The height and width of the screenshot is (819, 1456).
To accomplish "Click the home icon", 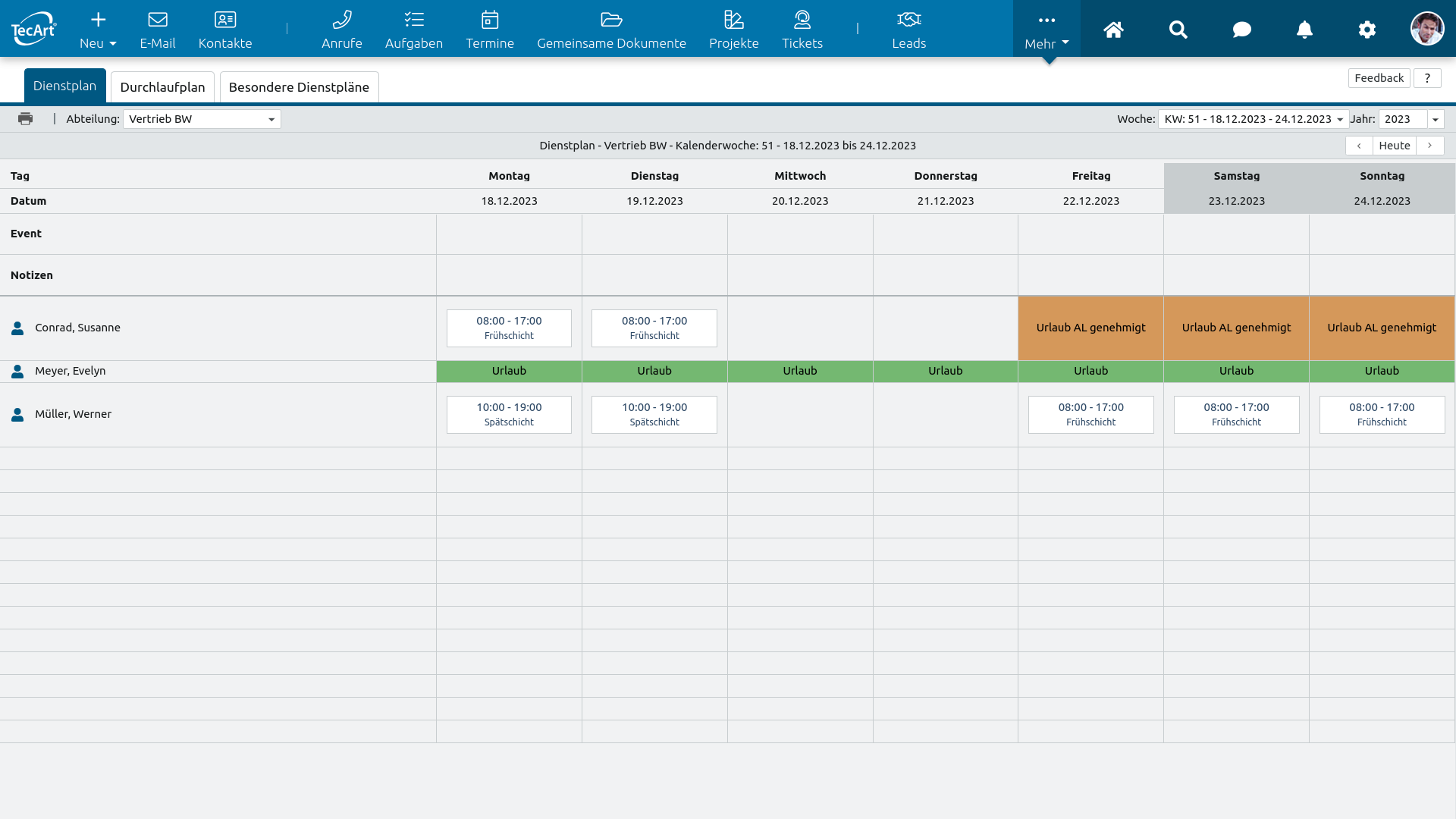I will coord(1113,30).
